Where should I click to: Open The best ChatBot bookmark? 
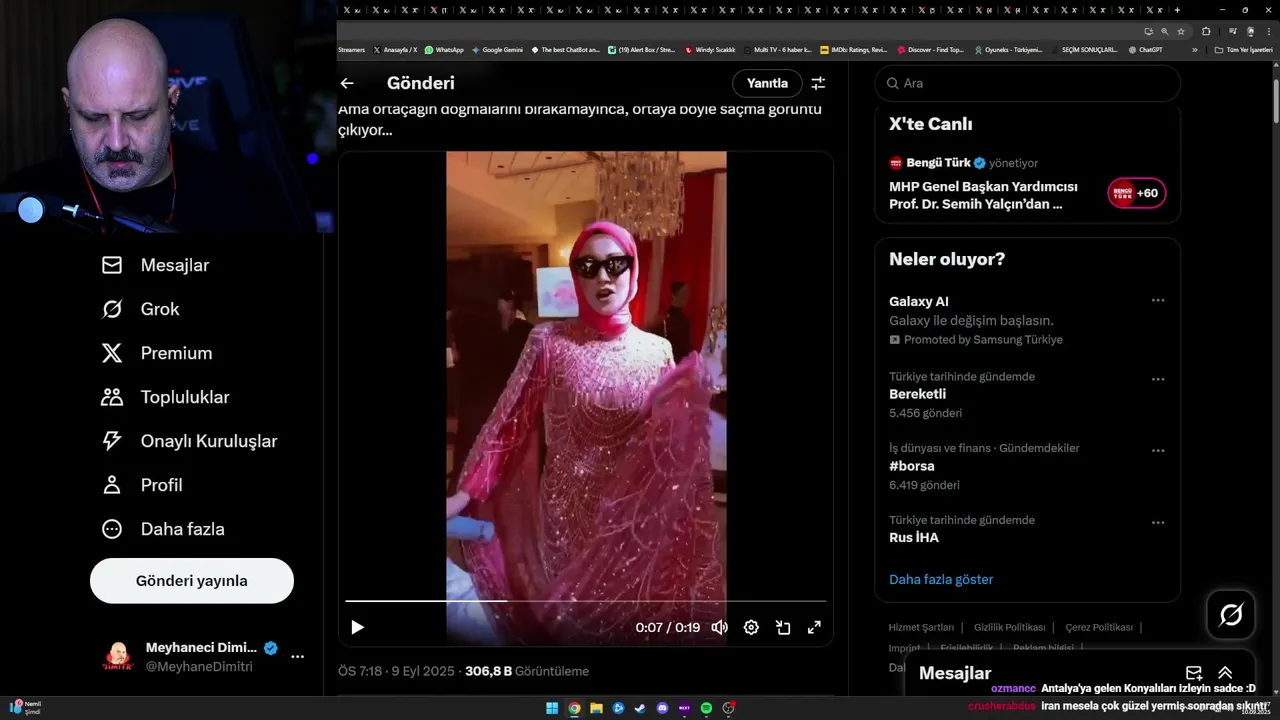(x=566, y=49)
